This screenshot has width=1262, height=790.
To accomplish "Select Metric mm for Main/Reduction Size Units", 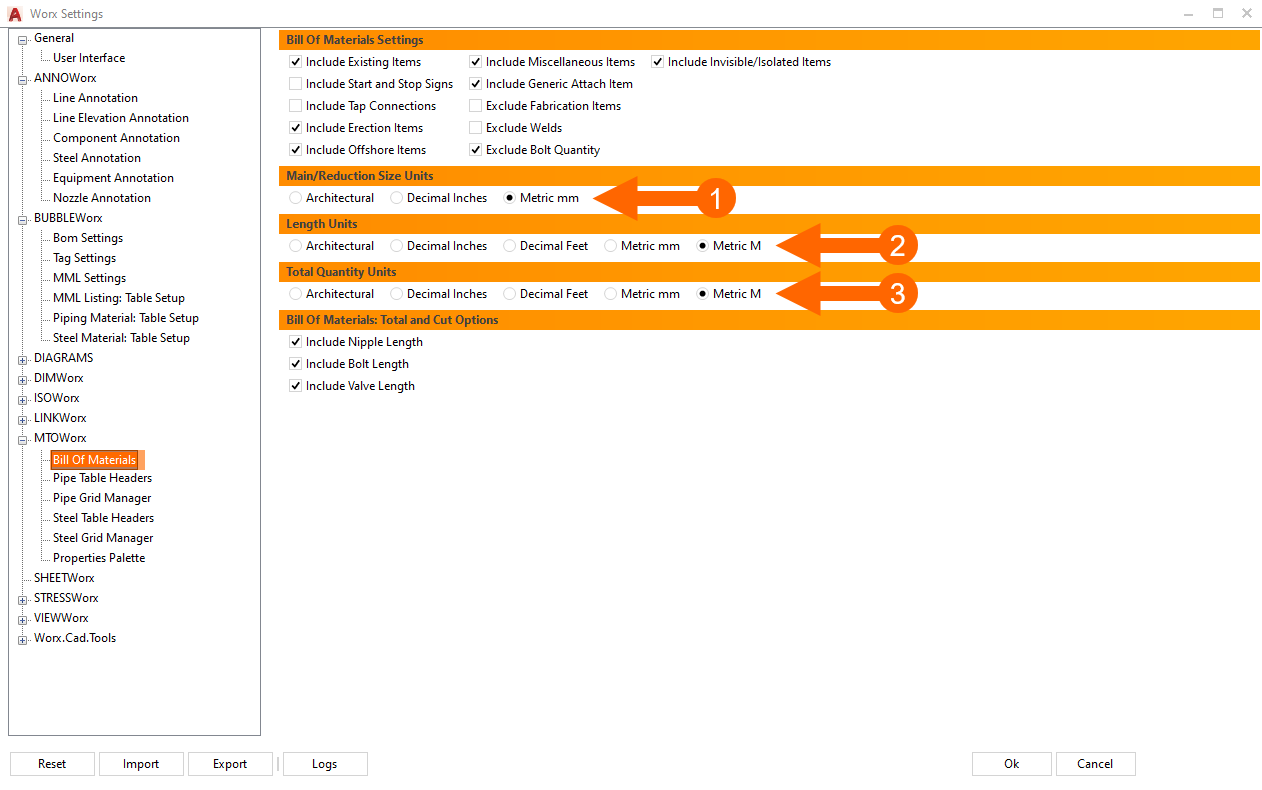I will point(509,198).
